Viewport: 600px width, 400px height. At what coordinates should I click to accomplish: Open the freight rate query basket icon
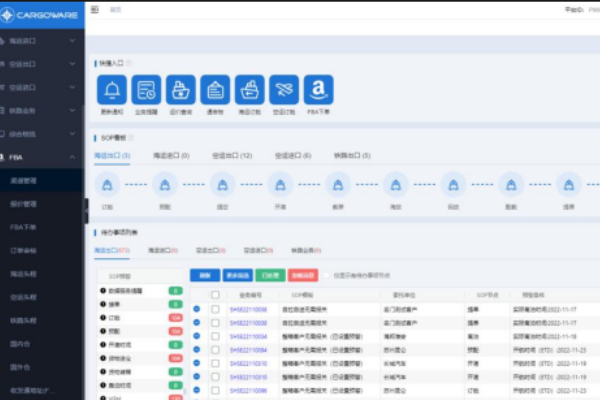(x=181, y=90)
